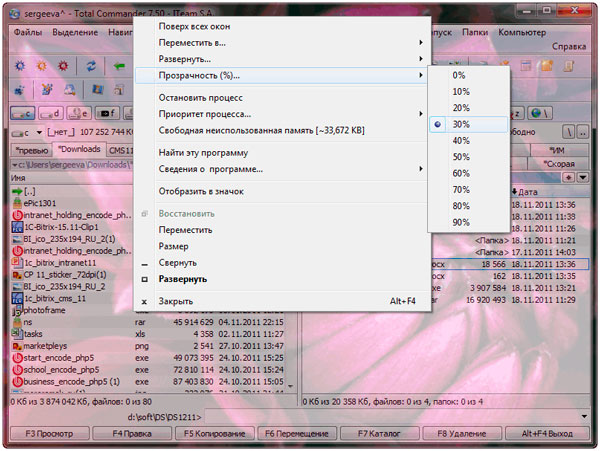Switch to the *Downloads tab
The image size is (600, 451).
tap(79, 149)
